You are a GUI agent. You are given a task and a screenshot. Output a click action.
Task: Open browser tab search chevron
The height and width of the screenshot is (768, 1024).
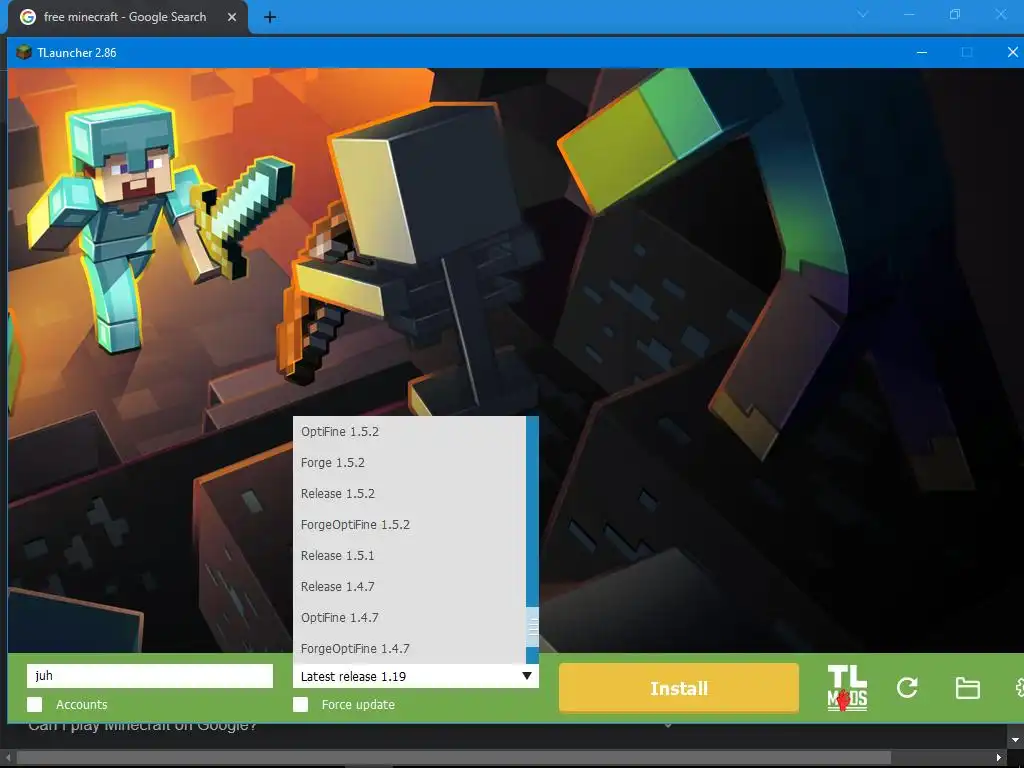click(x=863, y=14)
